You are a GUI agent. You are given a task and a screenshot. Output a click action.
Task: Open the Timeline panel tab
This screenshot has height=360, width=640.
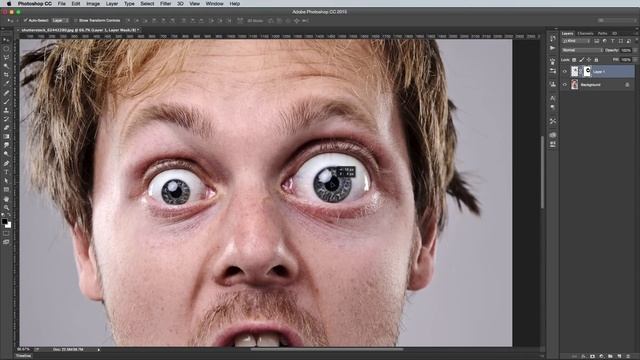(23, 356)
